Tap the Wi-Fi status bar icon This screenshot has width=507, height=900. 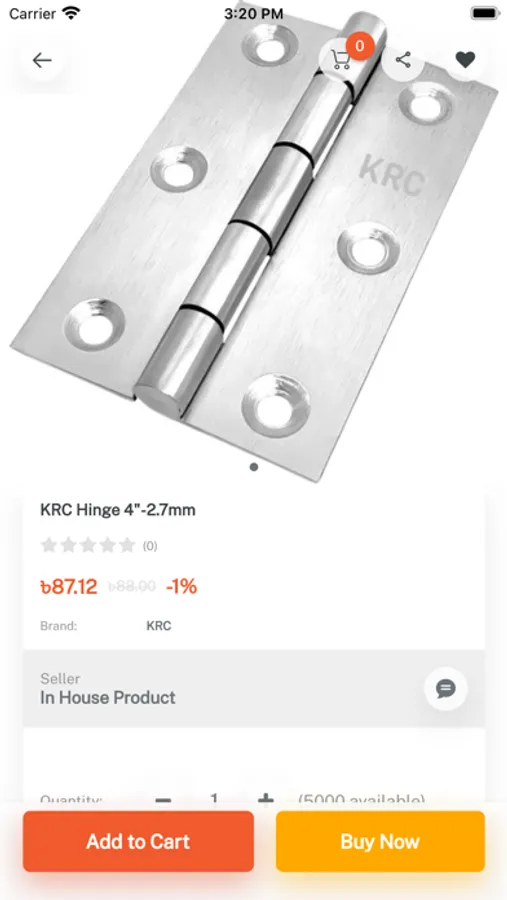click(x=72, y=13)
